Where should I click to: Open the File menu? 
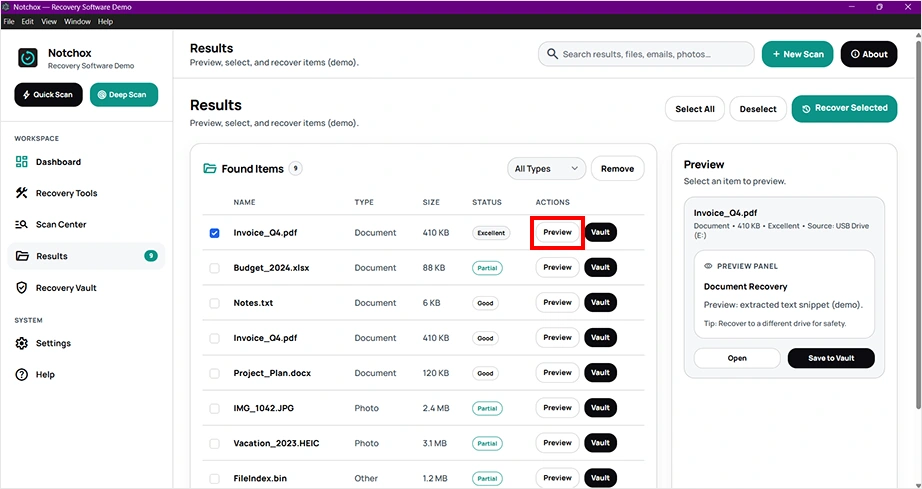coord(9,21)
